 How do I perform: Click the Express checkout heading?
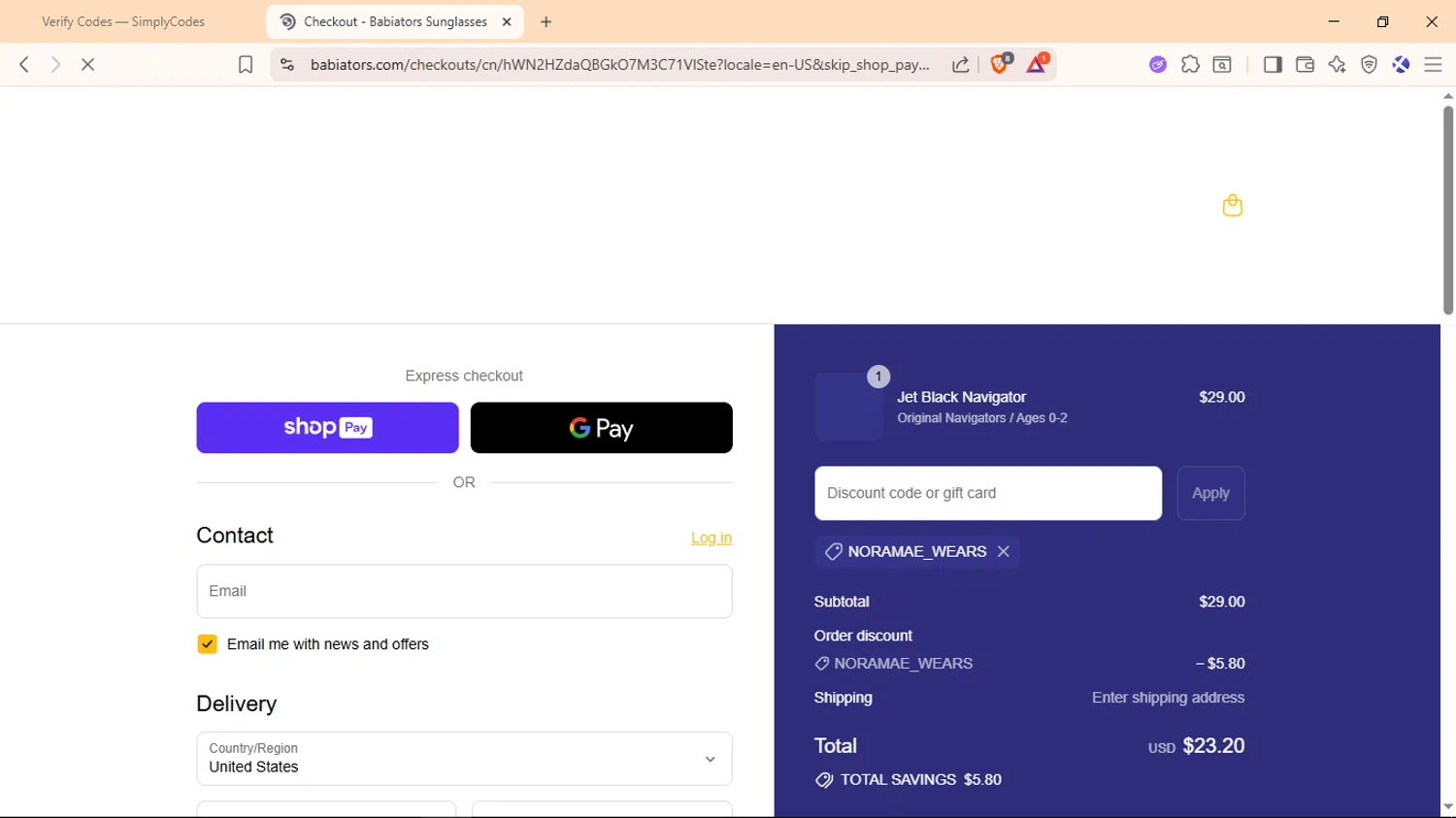pyautogui.click(x=464, y=376)
